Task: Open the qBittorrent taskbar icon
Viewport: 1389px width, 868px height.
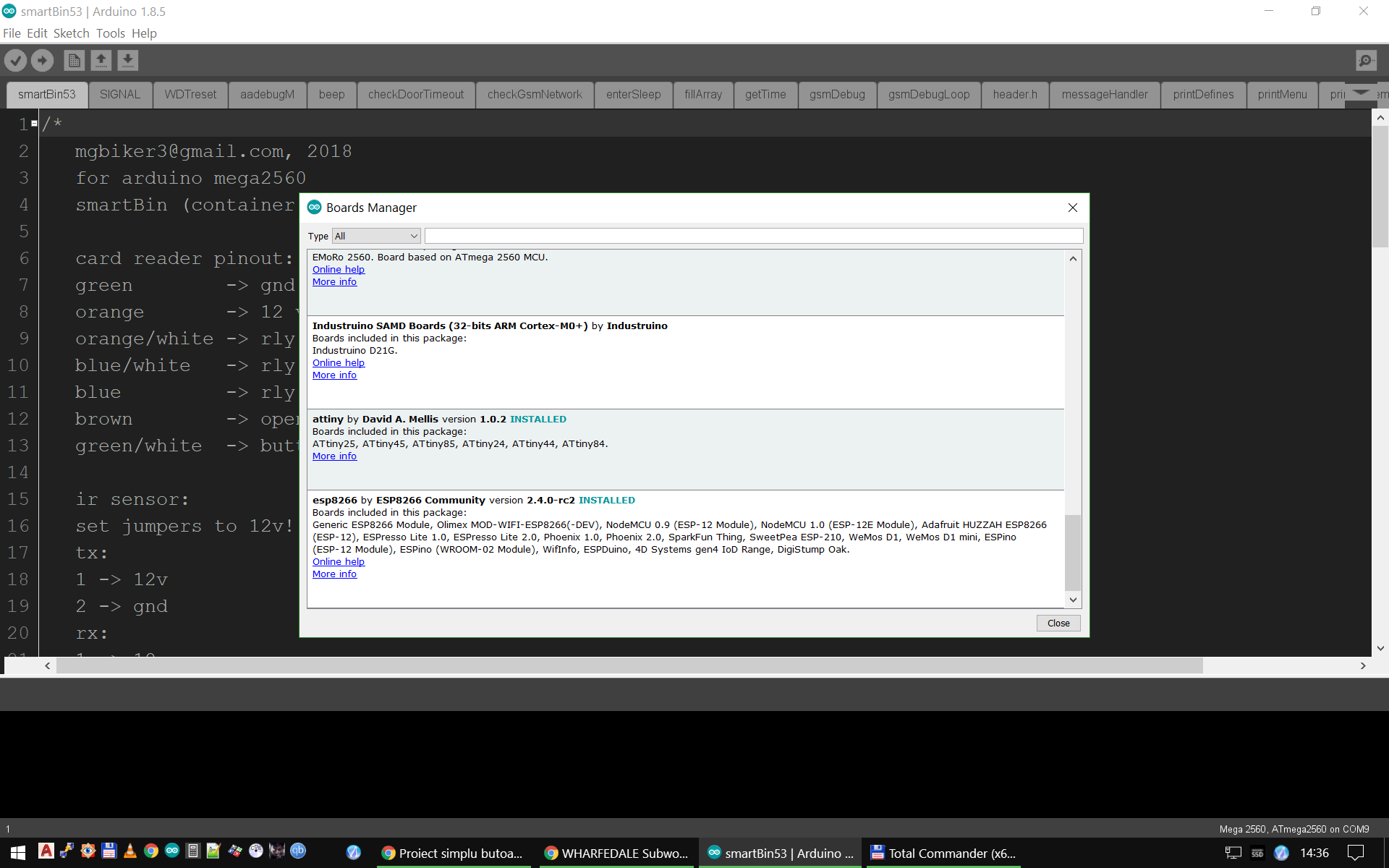Action: tap(298, 851)
